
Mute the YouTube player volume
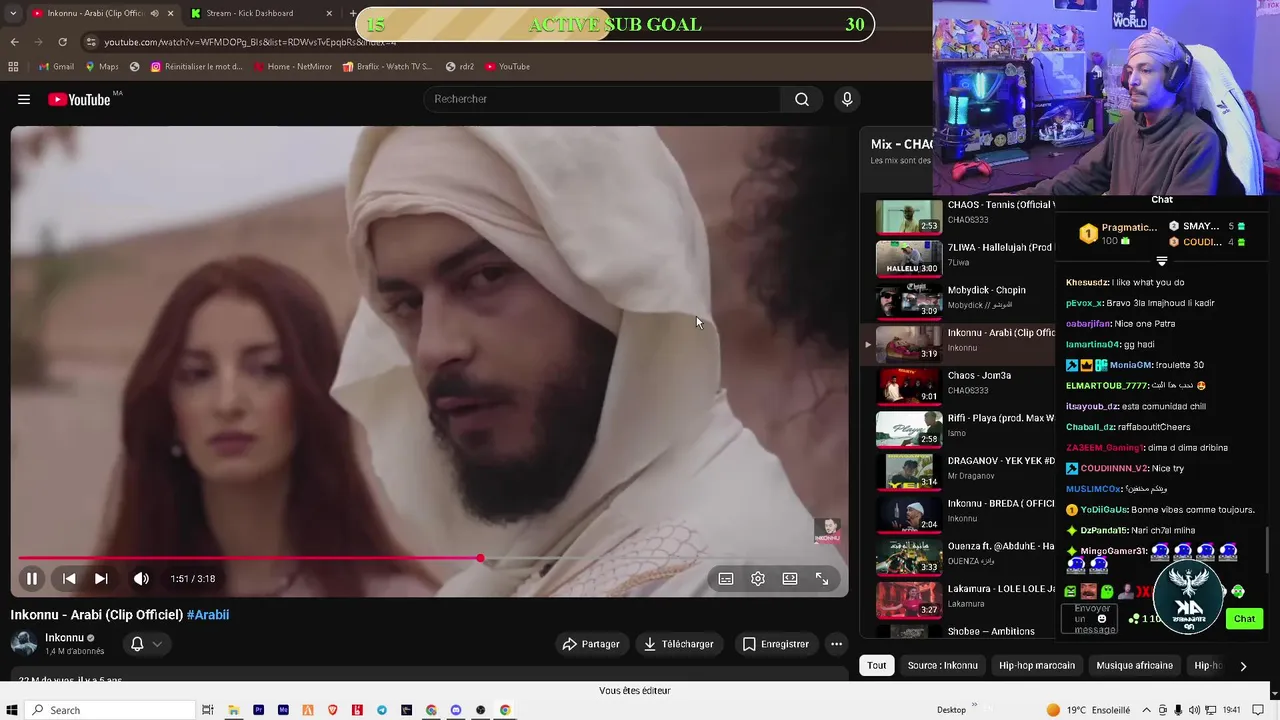141,578
